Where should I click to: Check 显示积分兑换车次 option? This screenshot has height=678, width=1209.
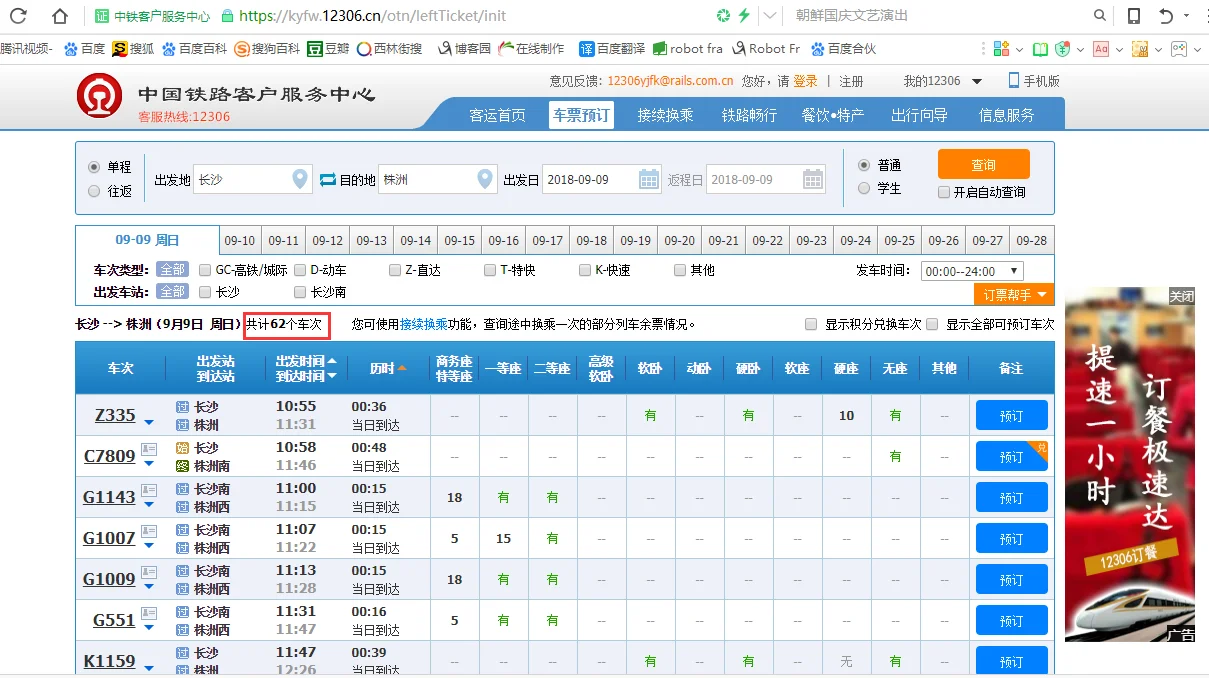[x=811, y=324]
